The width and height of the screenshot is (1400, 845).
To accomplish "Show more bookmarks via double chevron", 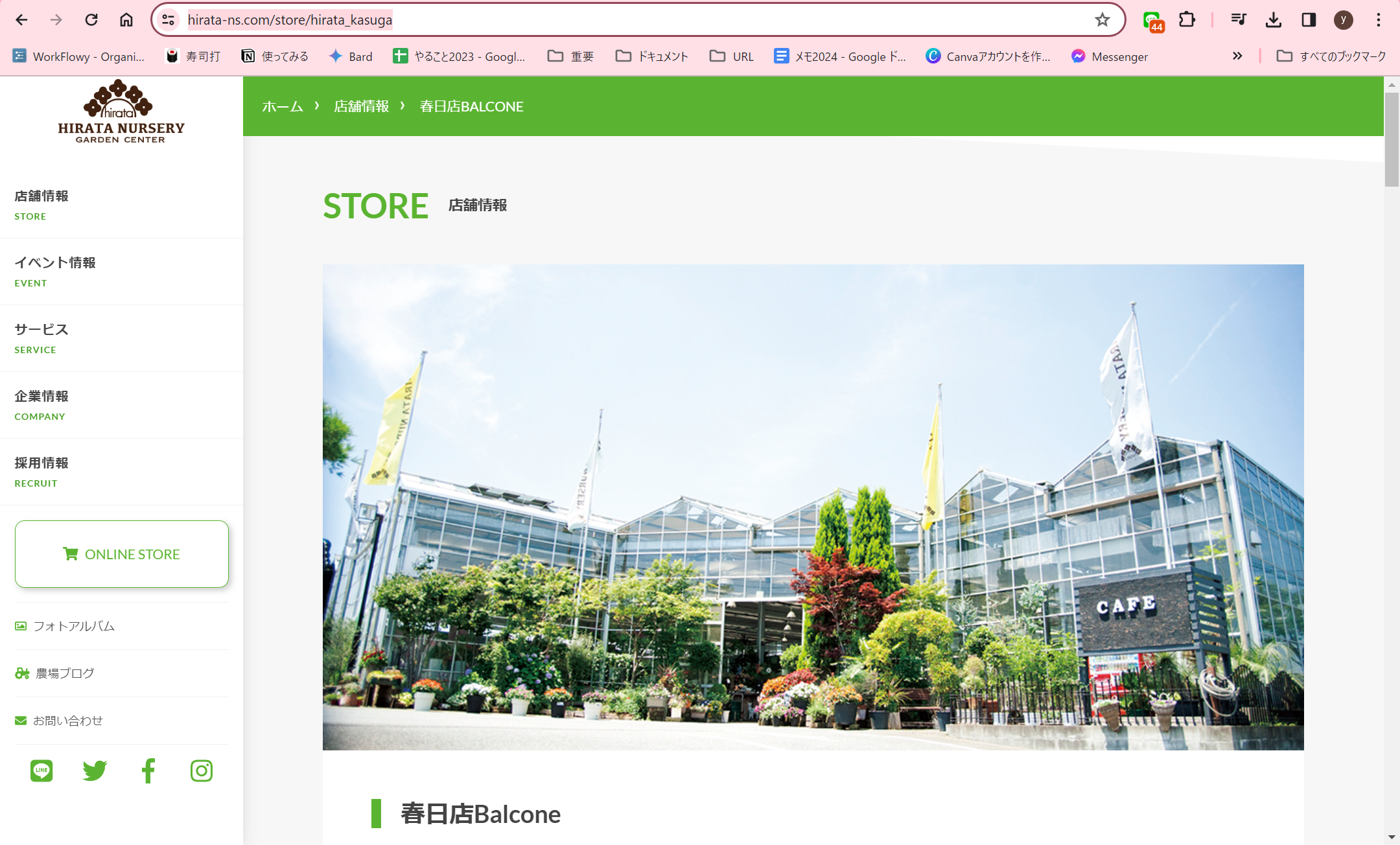I will click(1237, 56).
